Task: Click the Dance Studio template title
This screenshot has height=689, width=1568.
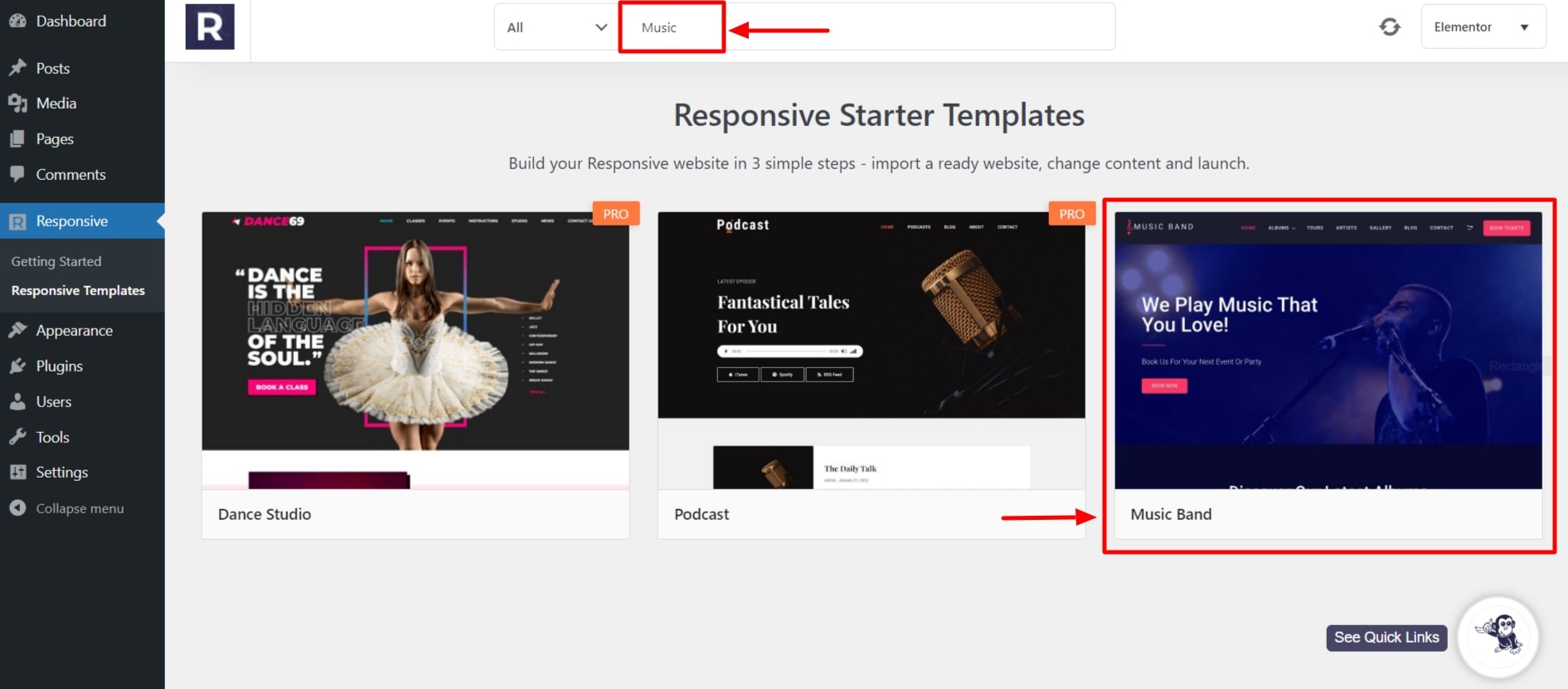Action: 265,514
